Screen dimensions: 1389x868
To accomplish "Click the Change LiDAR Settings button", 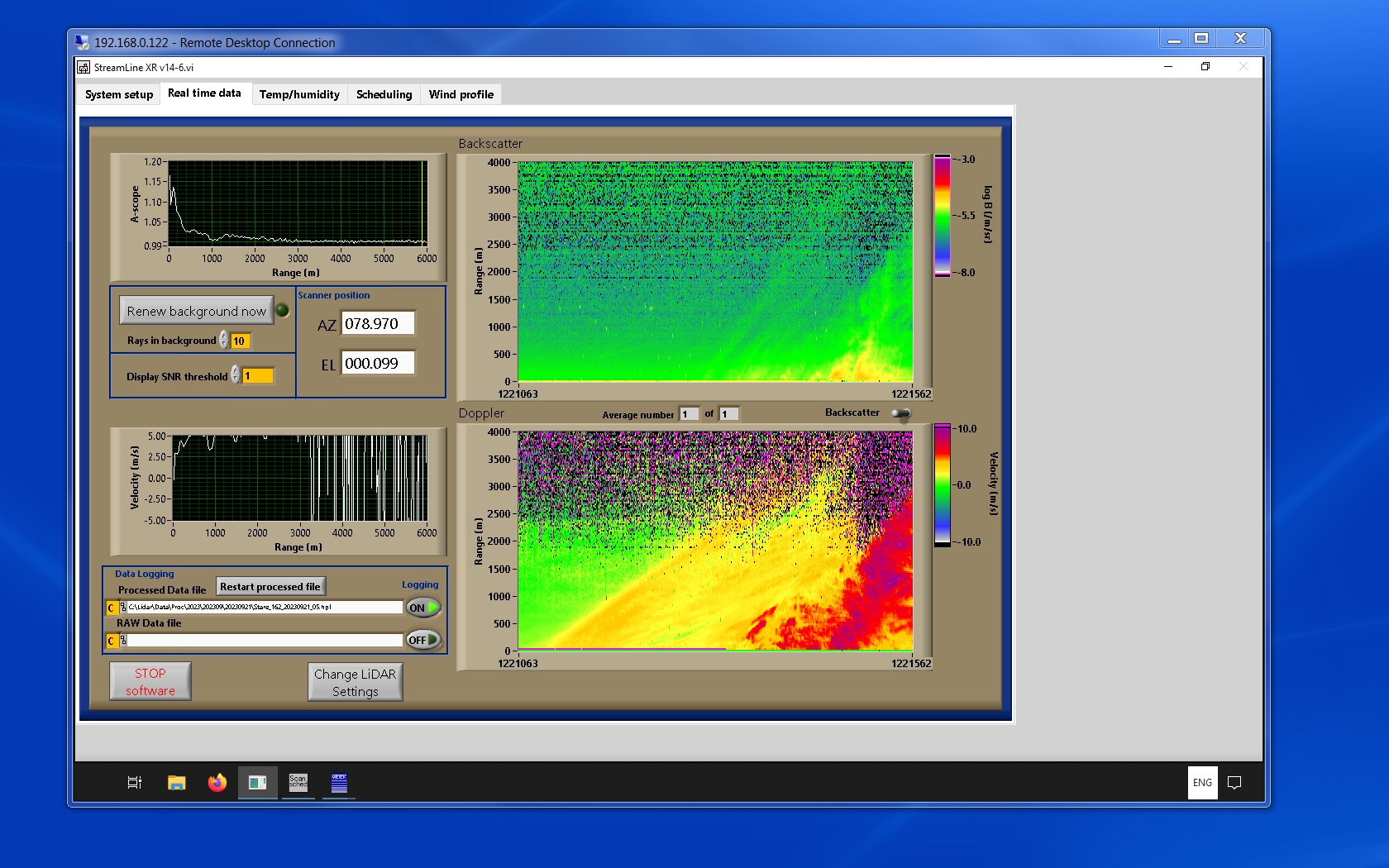I will [355, 682].
